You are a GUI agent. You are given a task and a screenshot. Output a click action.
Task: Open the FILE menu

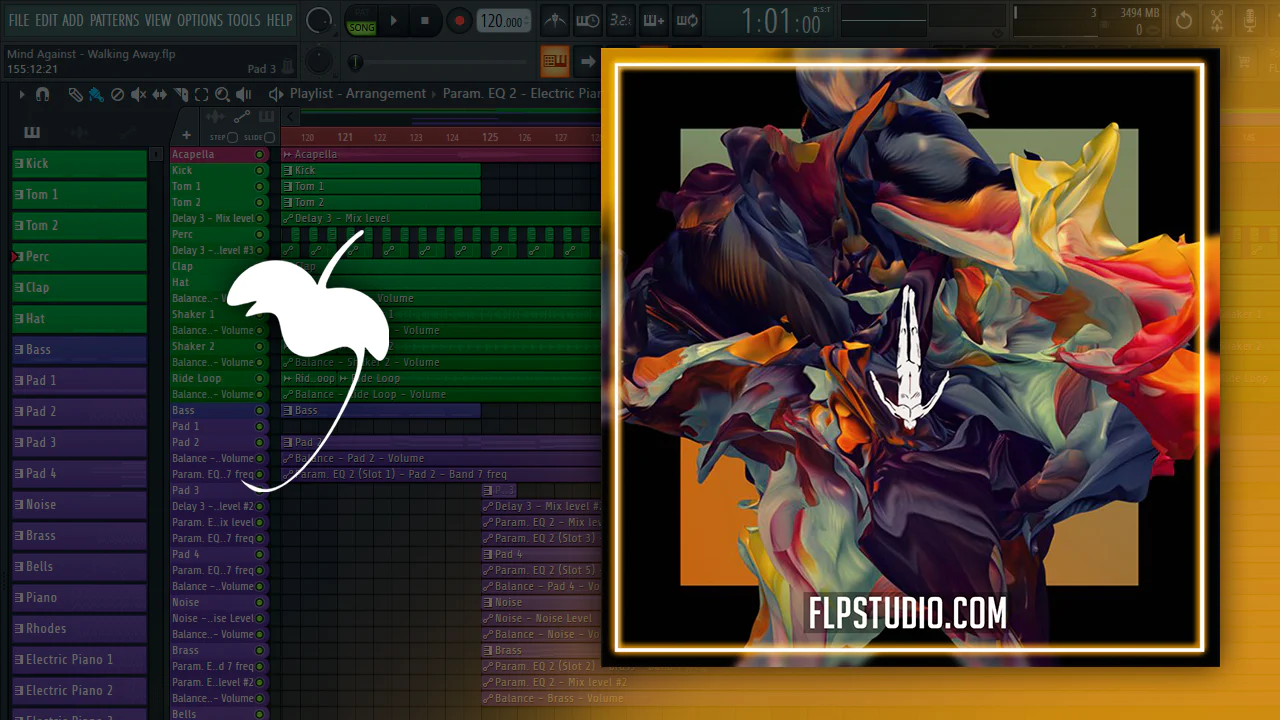[19, 20]
